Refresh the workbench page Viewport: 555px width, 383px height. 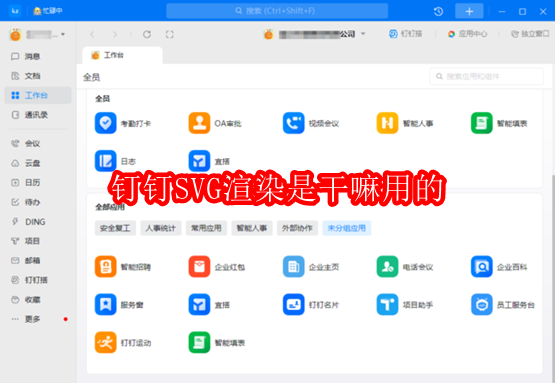click(x=147, y=34)
